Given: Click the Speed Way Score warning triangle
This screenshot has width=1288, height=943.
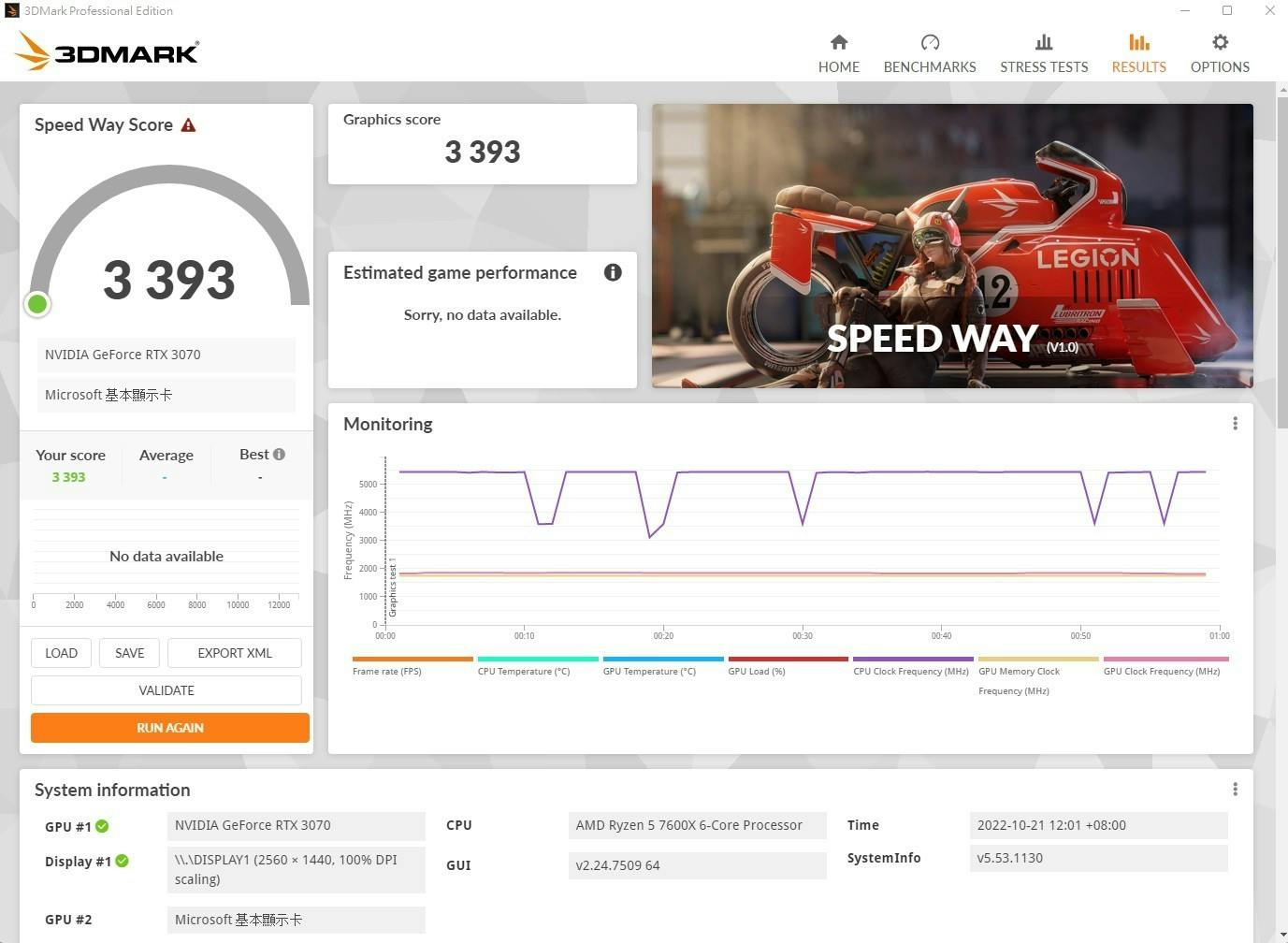Looking at the screenshot, I should [188, 124].
